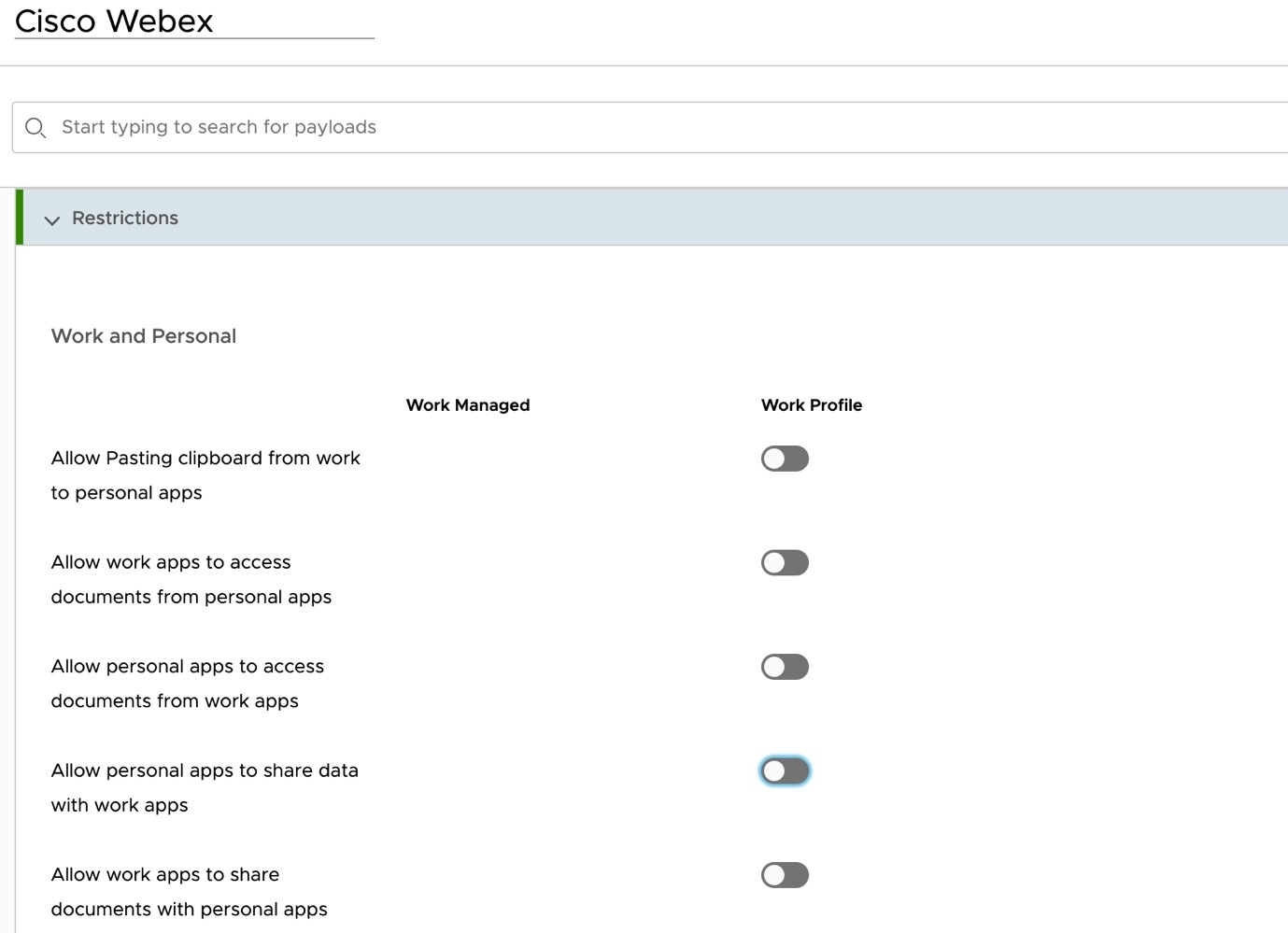
Task: Click the 'Allow personal apps to access documents' label
Action: coord(187,683)
